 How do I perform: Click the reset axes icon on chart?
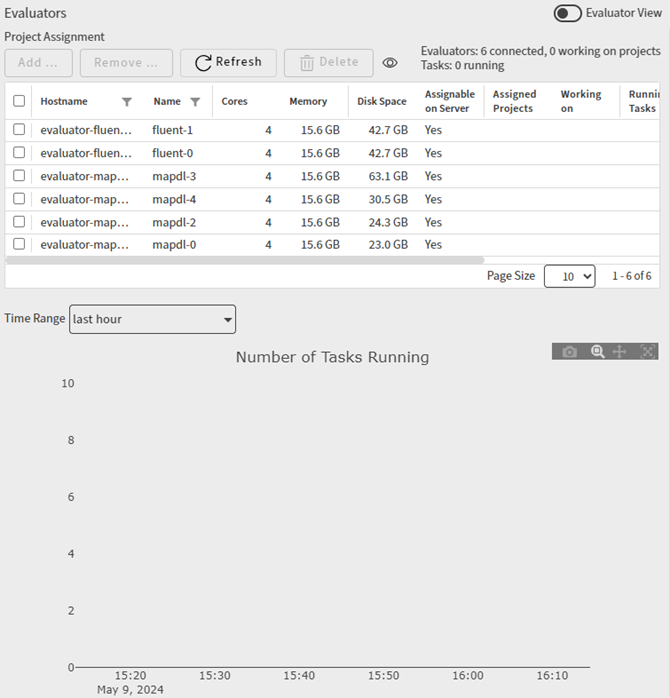coord(647,352)
